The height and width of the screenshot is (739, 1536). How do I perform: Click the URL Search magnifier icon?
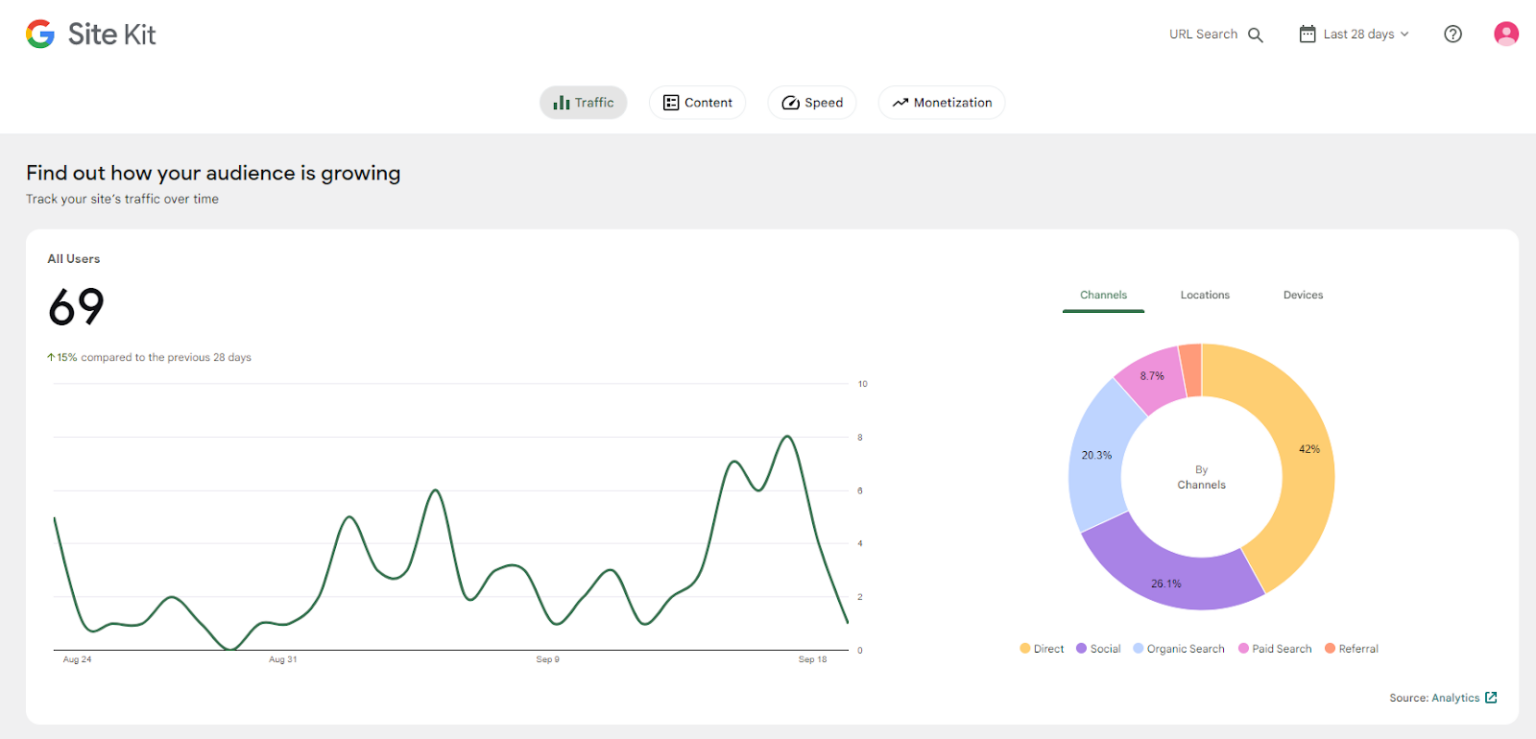click(1255, 33)
